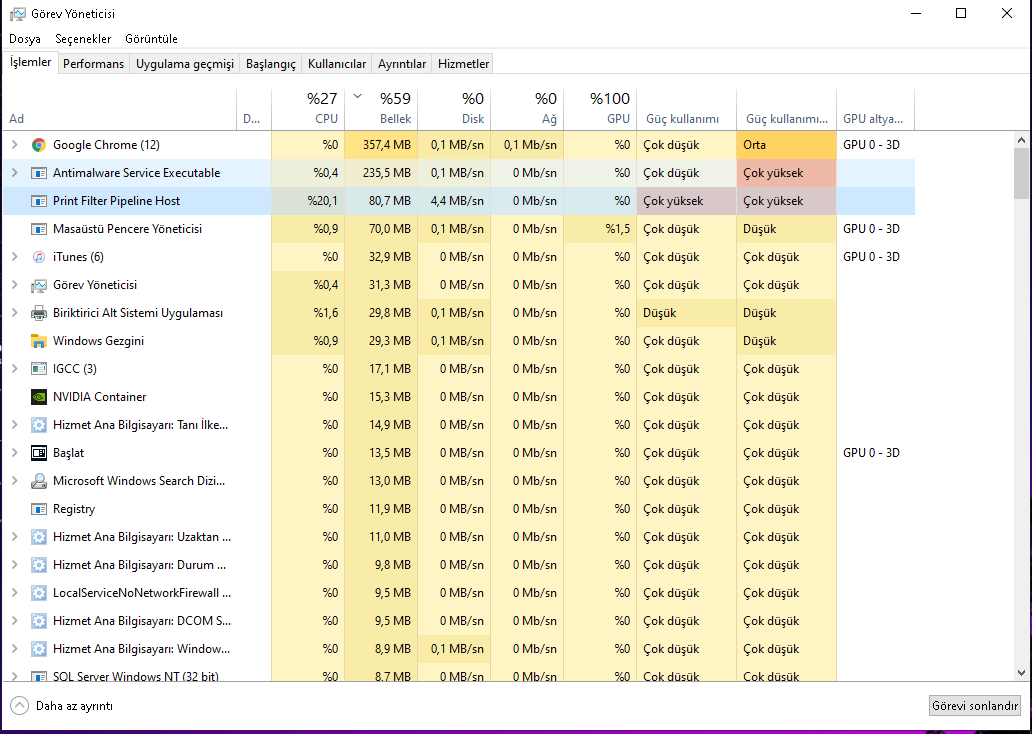1032x734 pixels.
Task: Expand the Google Chrome (12) group
Action: point(14,145)
